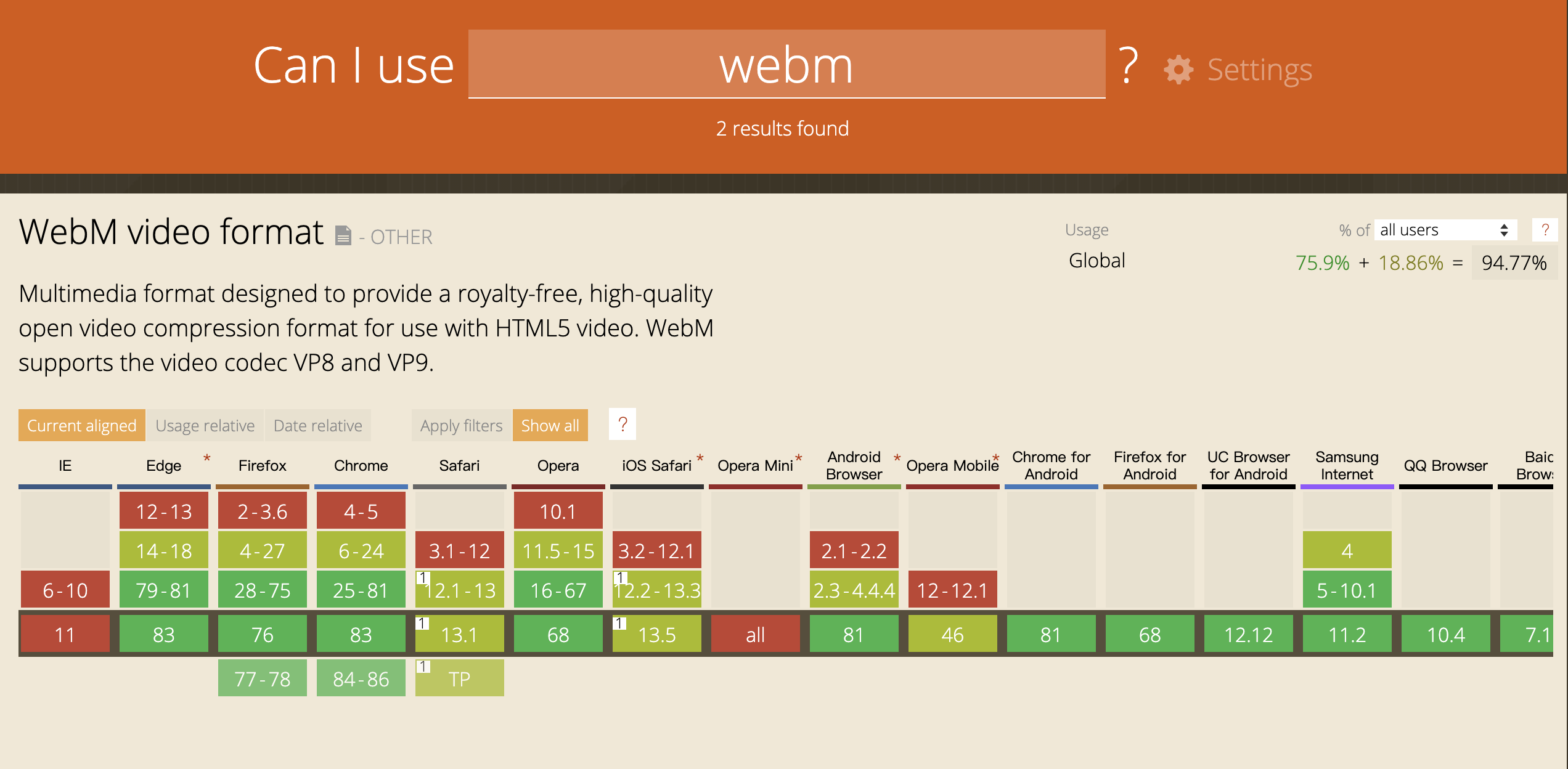Switch to Current aligned view
This screenshot has height=769, width=1568.
(x=82, y=426)
